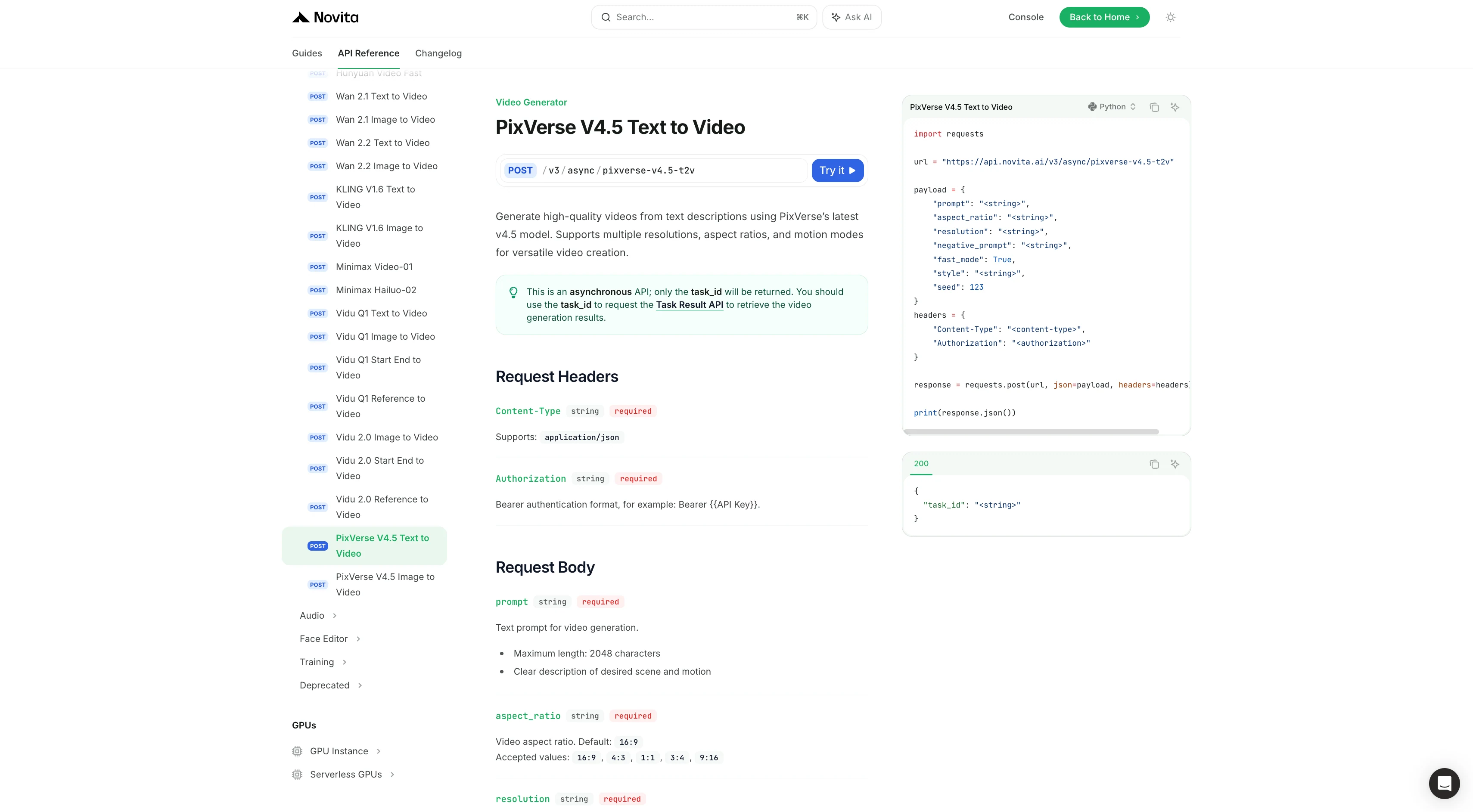Viewport: 1473px width, 812px height.
Task: Click the Video Generator breadcrumb link
Action: pos(531,102)
